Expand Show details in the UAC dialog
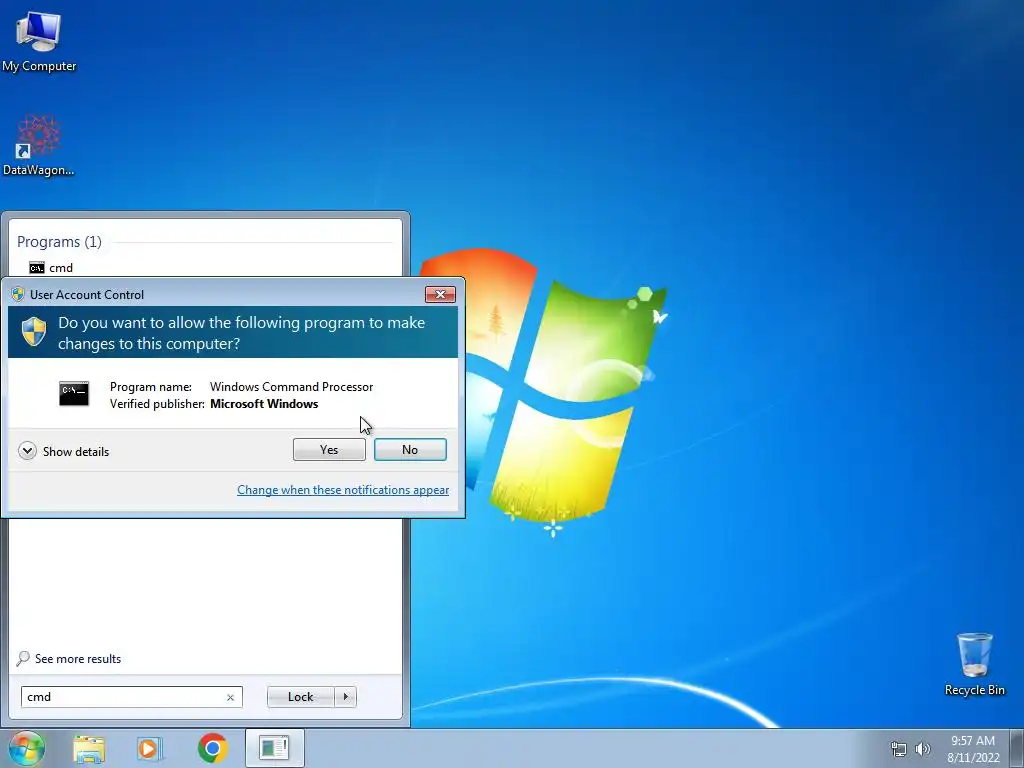This screenshot has height=768, width=1024. click(x=64, y=451)
